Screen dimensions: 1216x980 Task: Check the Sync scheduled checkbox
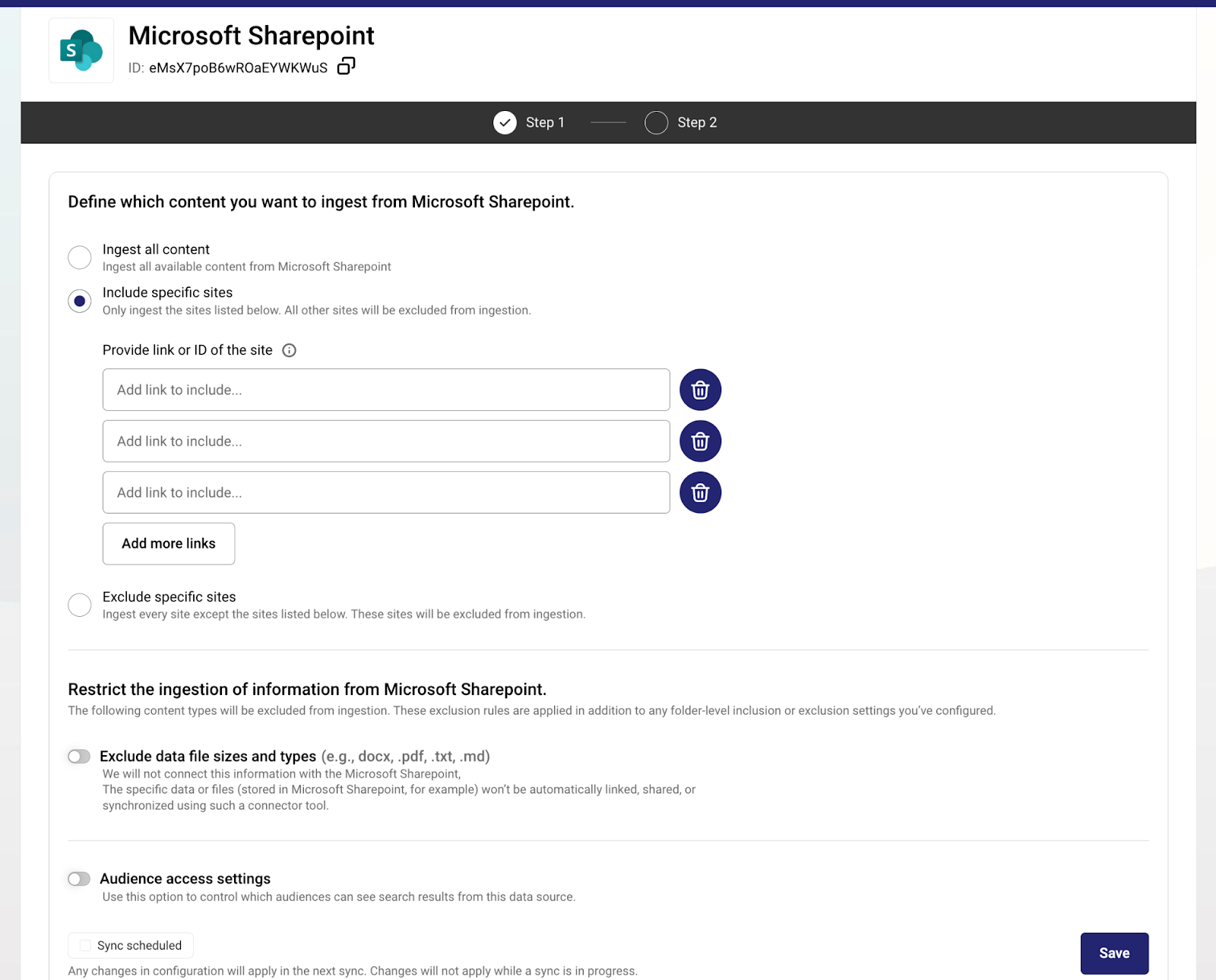[85, 946]
